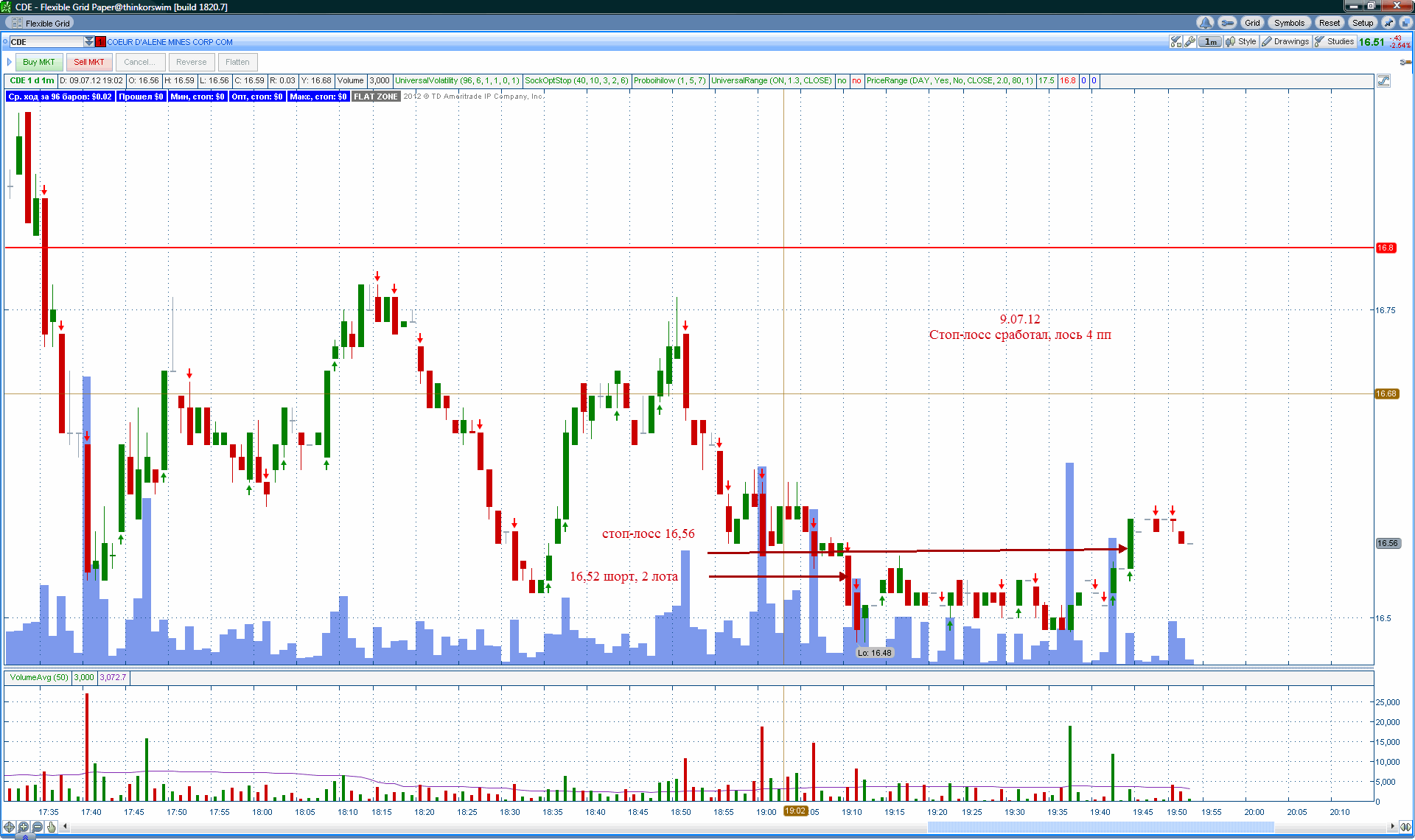The image size is (1415, 840).
Task: Select the crosshair cursor tool
Action: (10, 827)
